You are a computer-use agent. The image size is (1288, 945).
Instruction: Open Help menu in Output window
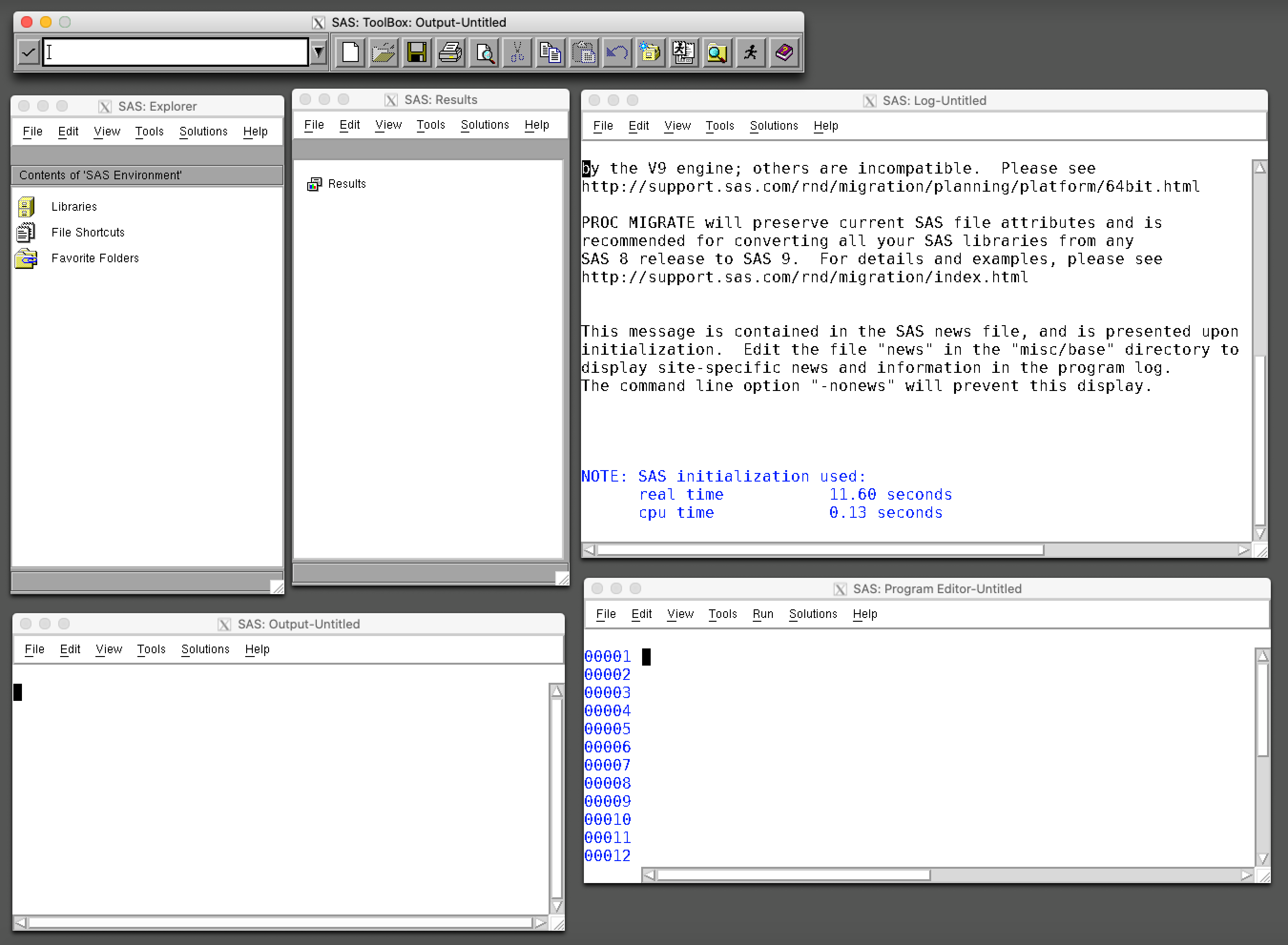[x=257, y=649]
